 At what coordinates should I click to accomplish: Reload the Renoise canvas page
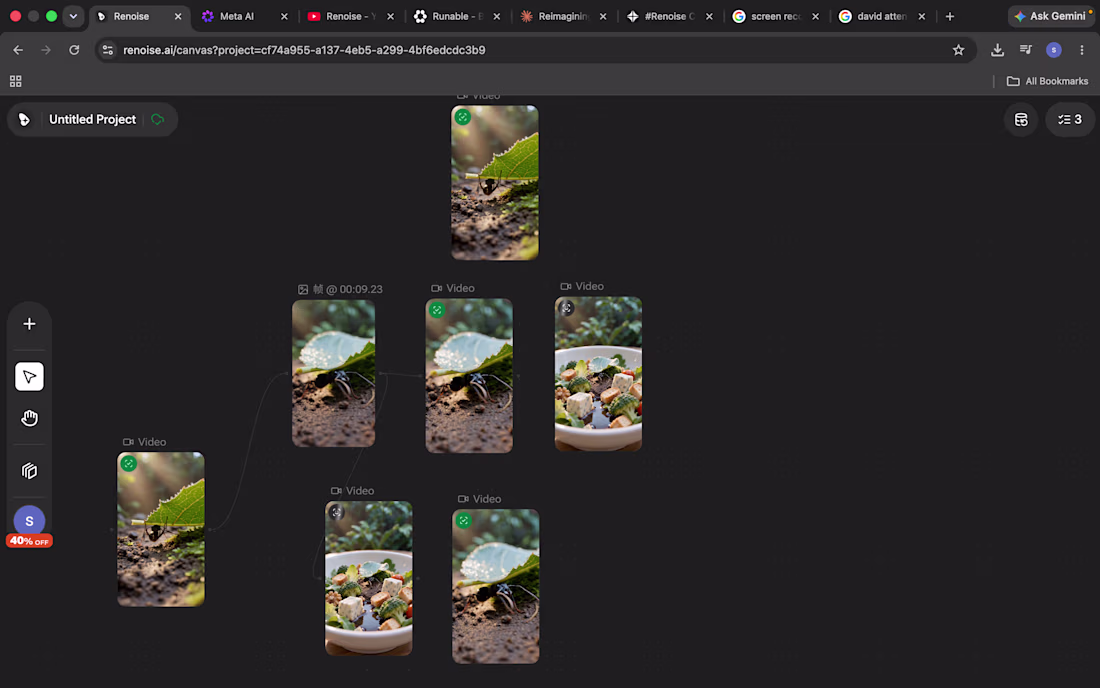[x=74, y=50]
